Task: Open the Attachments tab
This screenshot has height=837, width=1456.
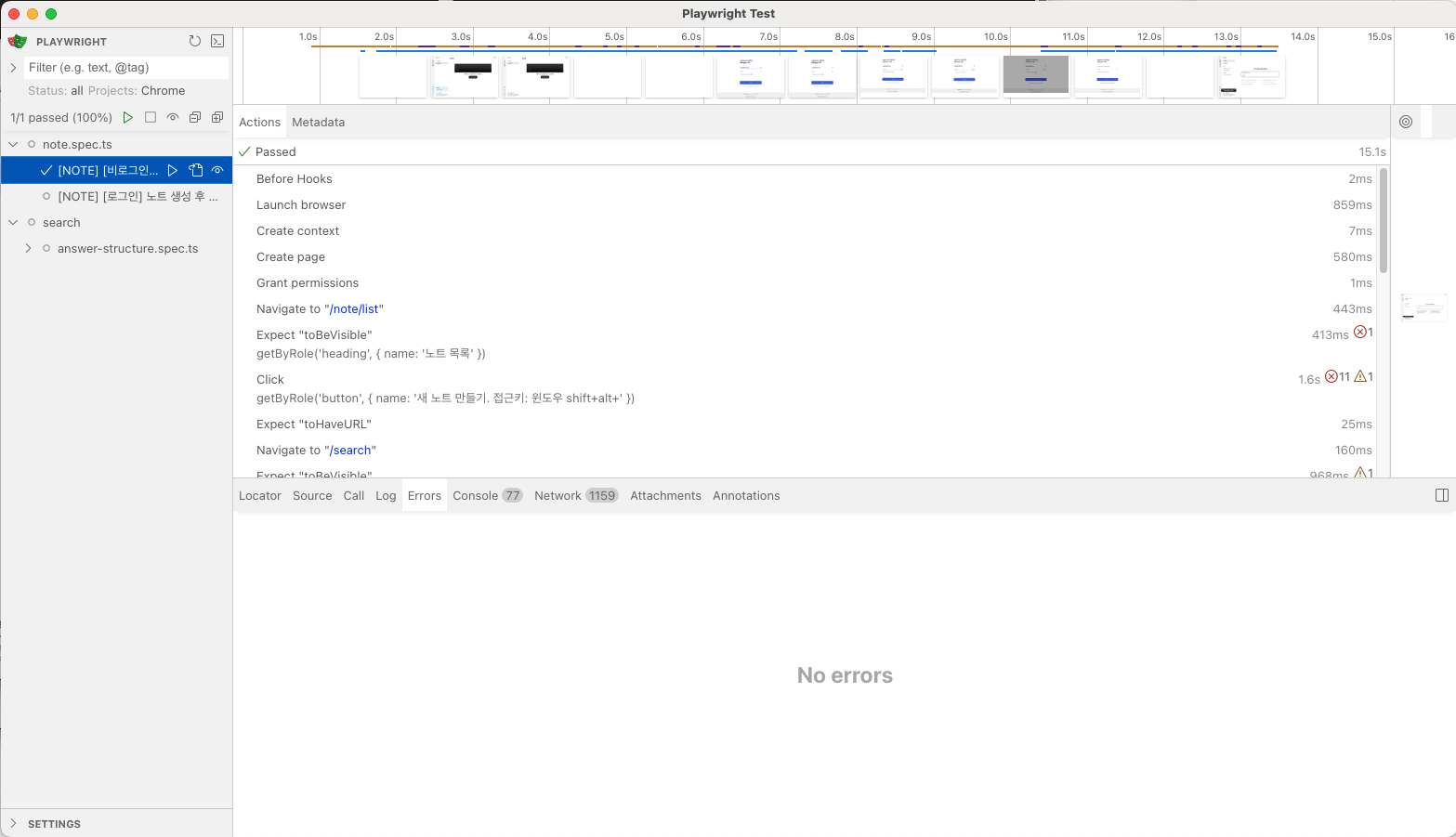Action: pos(665,495)
